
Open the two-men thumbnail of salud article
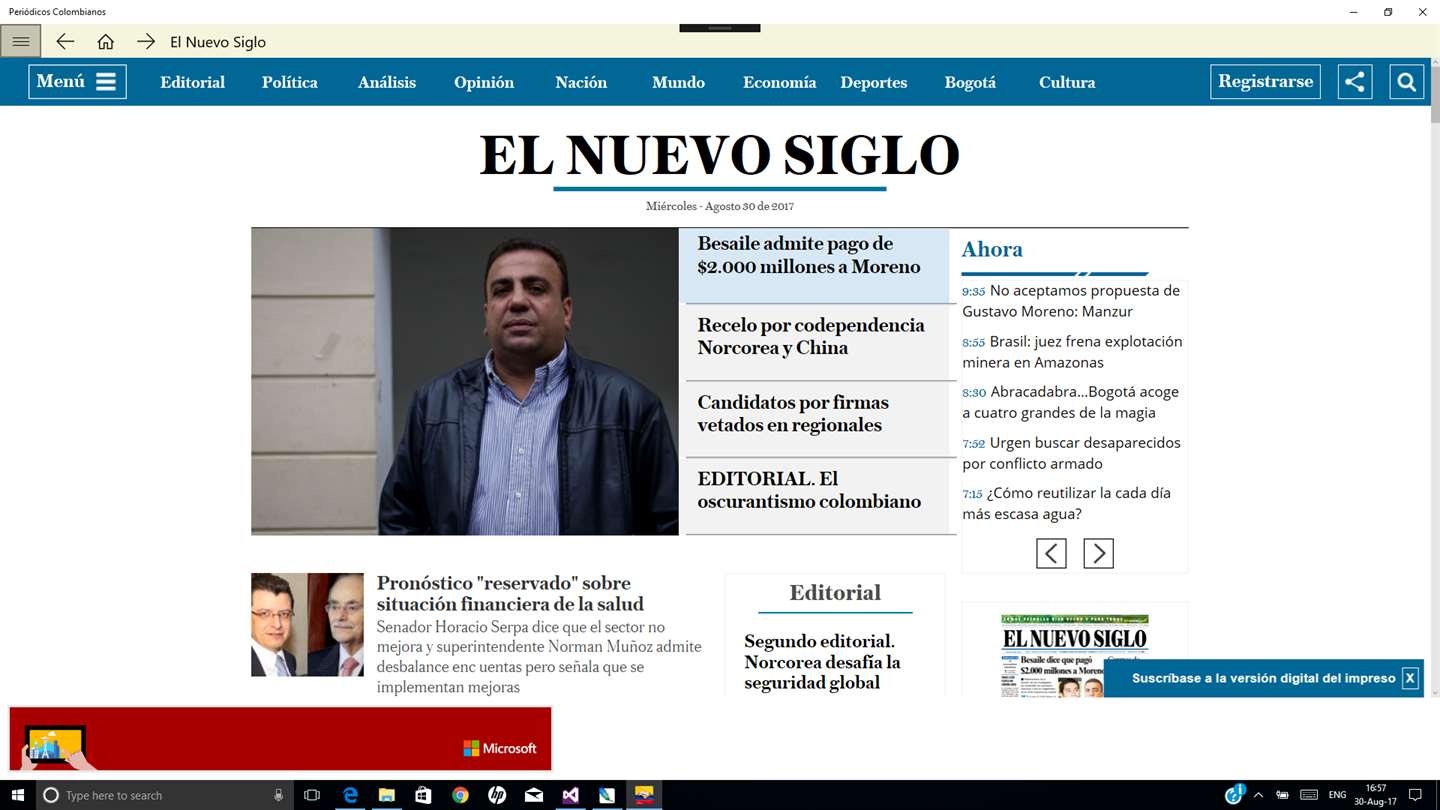307,625
